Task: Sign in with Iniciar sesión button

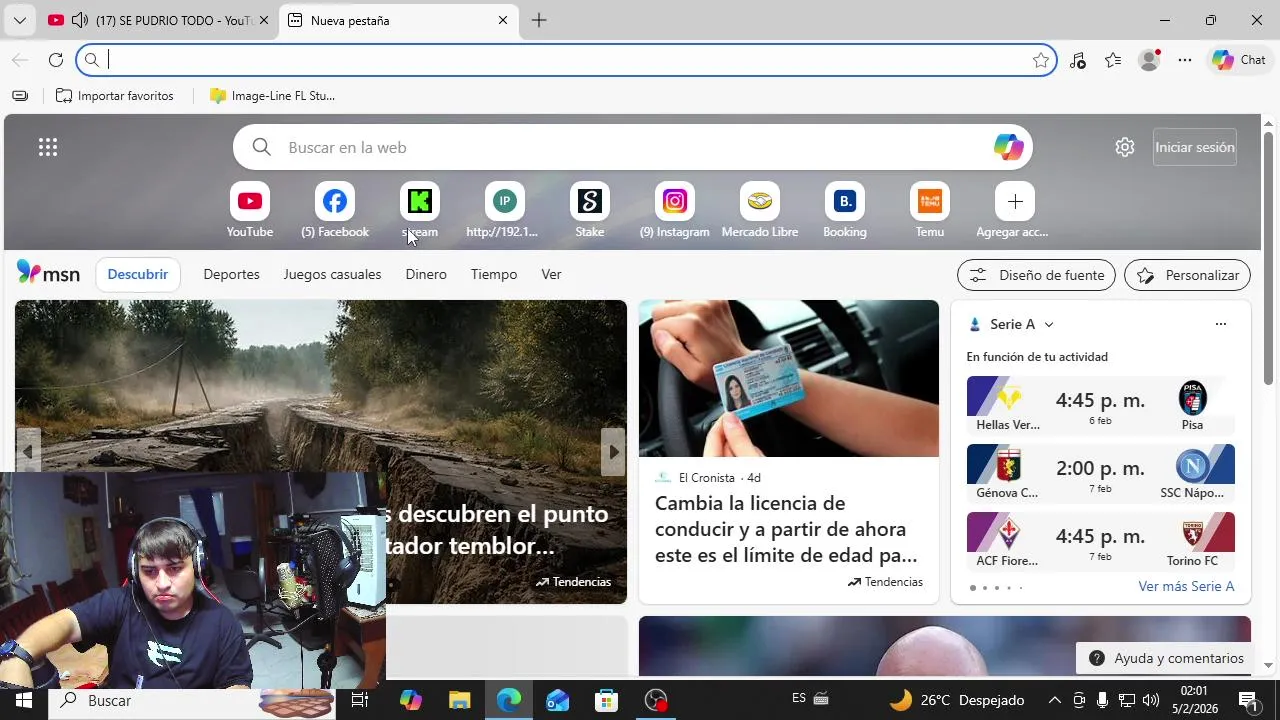Action: pyautogui.click(x=1195, y=147)
